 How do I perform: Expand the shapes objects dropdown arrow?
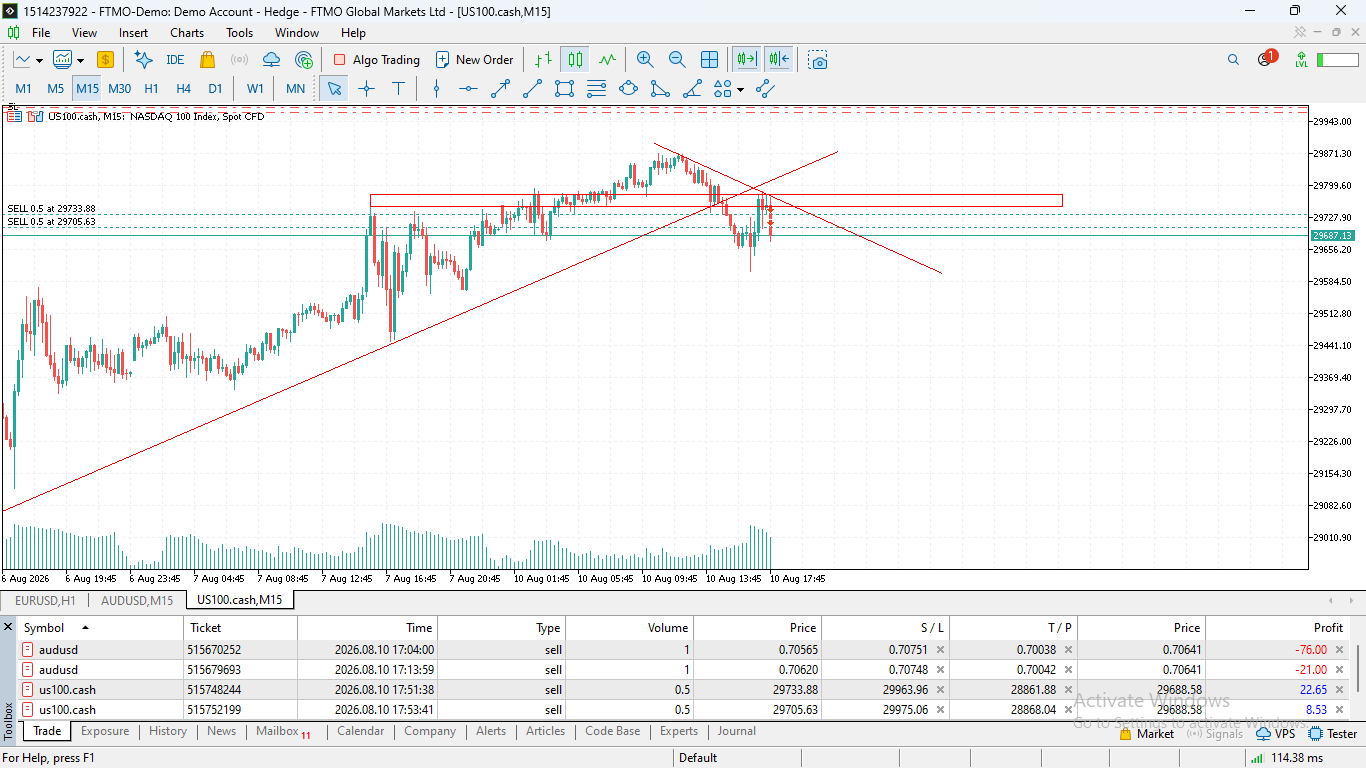[x=740, y=89]
